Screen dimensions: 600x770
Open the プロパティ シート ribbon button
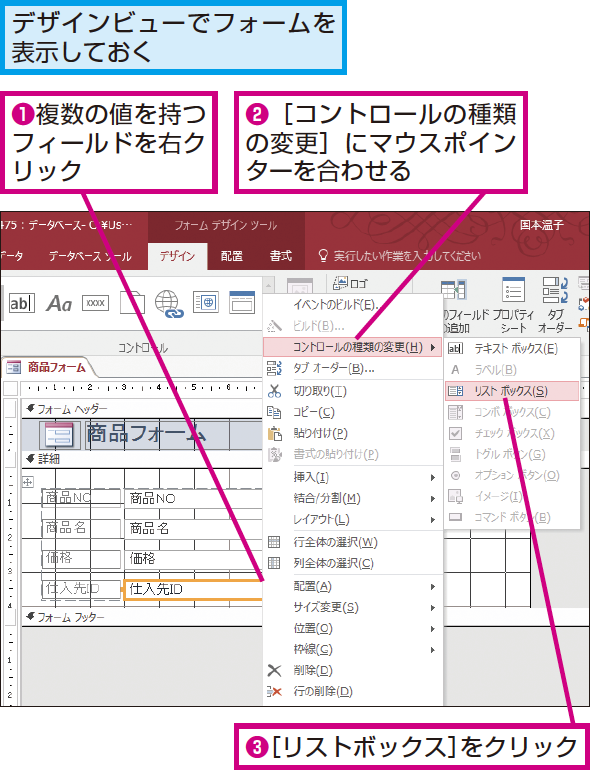(x=514, y=304)
